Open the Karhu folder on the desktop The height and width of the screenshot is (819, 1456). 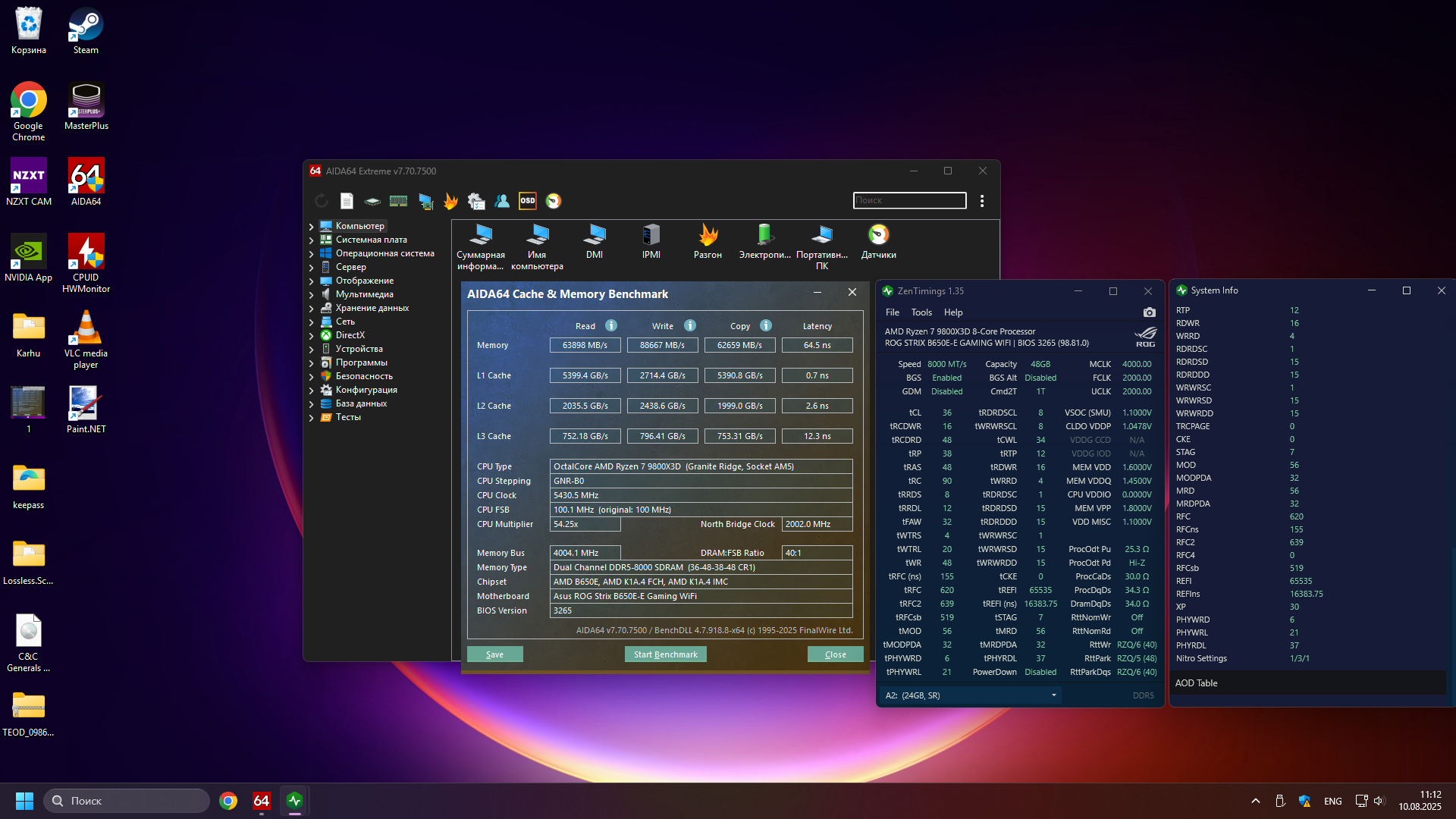(x=29, y=334)
